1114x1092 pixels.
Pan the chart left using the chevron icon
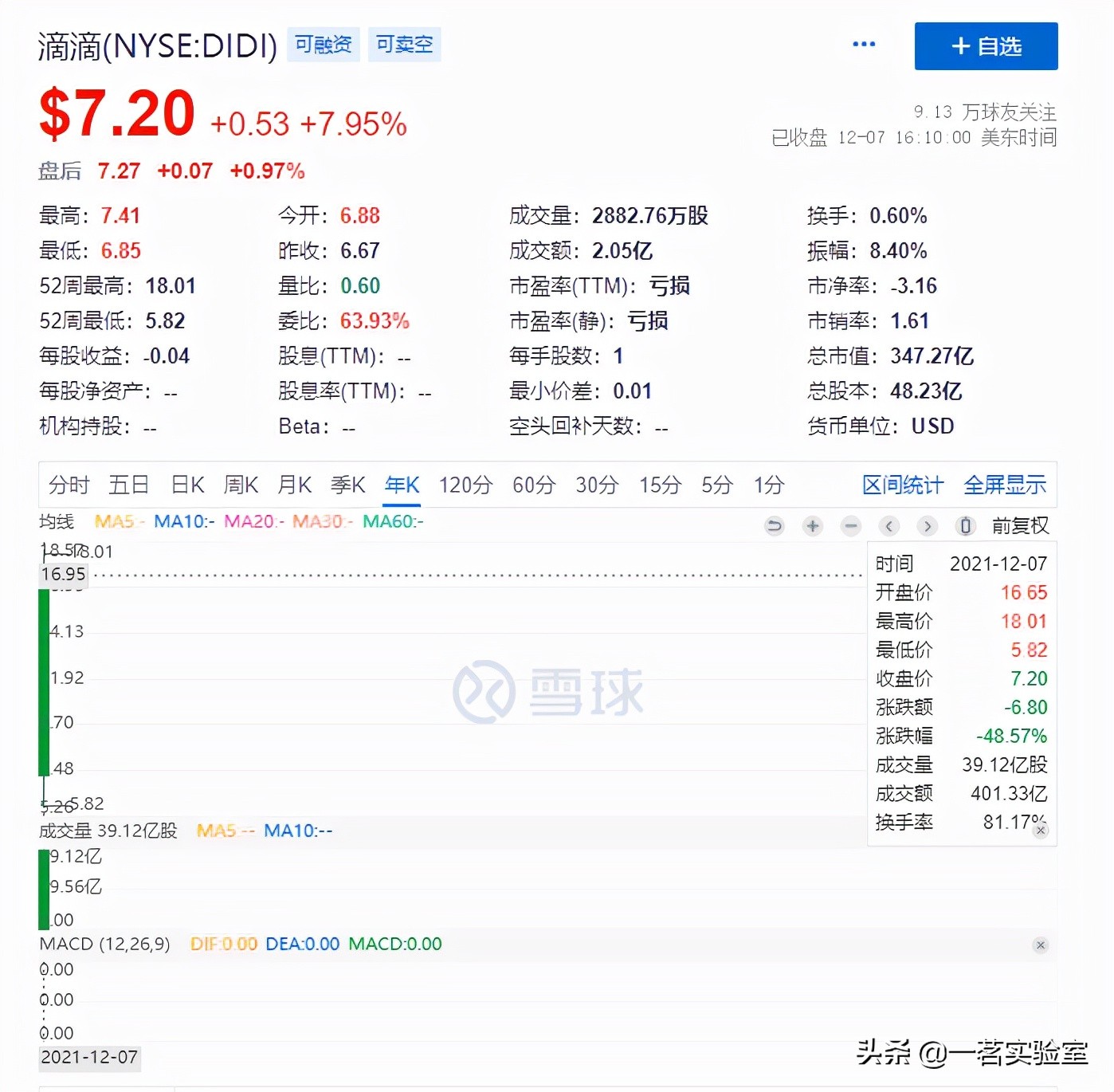(888, 526)
